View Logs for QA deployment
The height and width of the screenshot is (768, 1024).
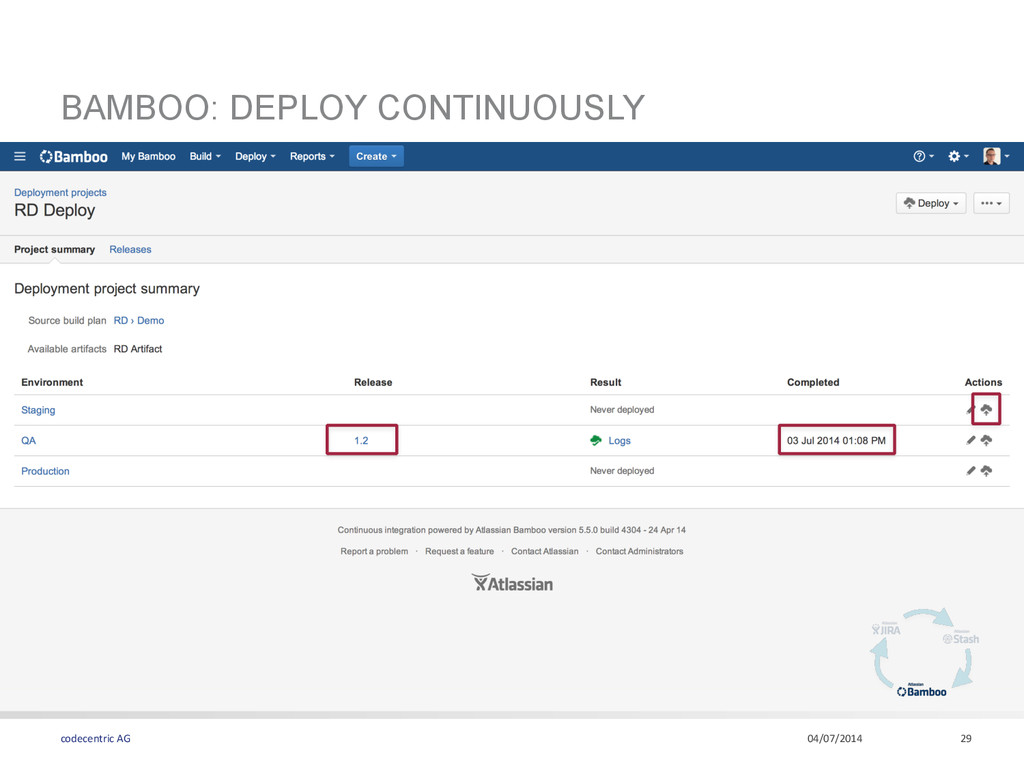click(619, 441)
